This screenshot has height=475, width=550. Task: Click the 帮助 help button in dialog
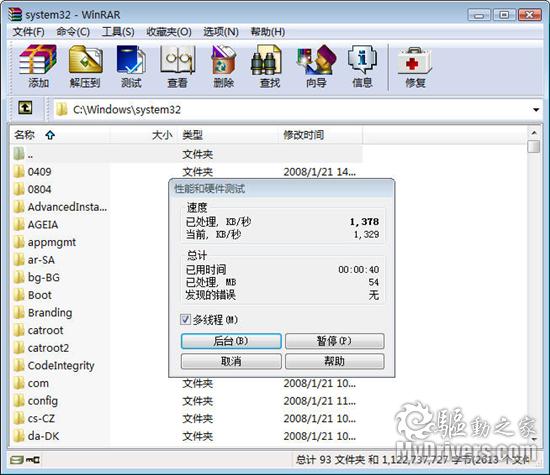click(x=335, y=361)
